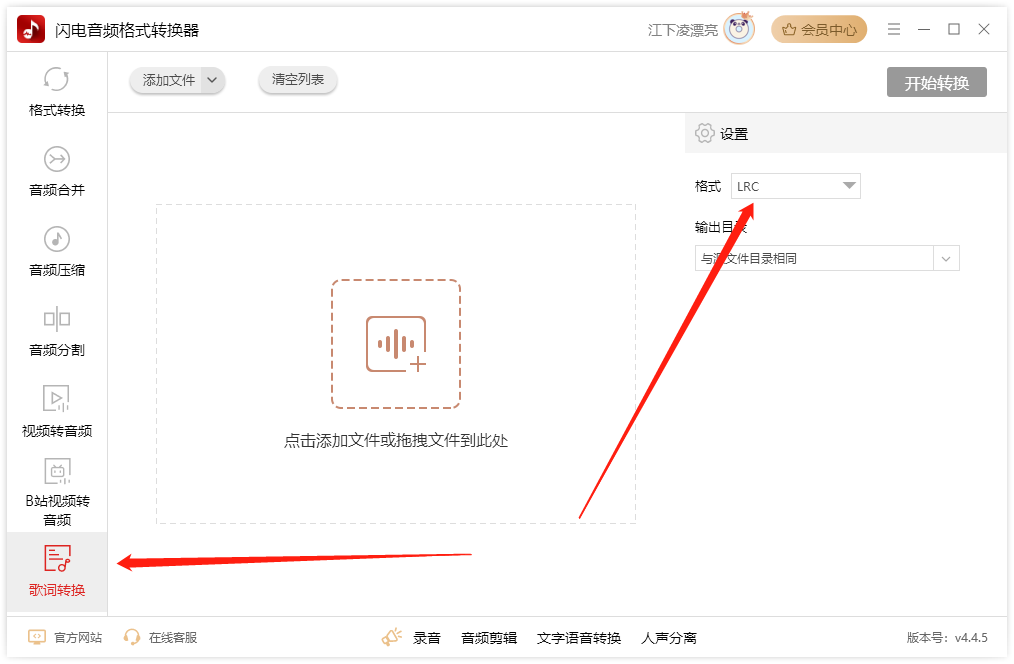Click the 清空列表 clear list button
The image size is (1014, 664).
(x=298, y=80)
